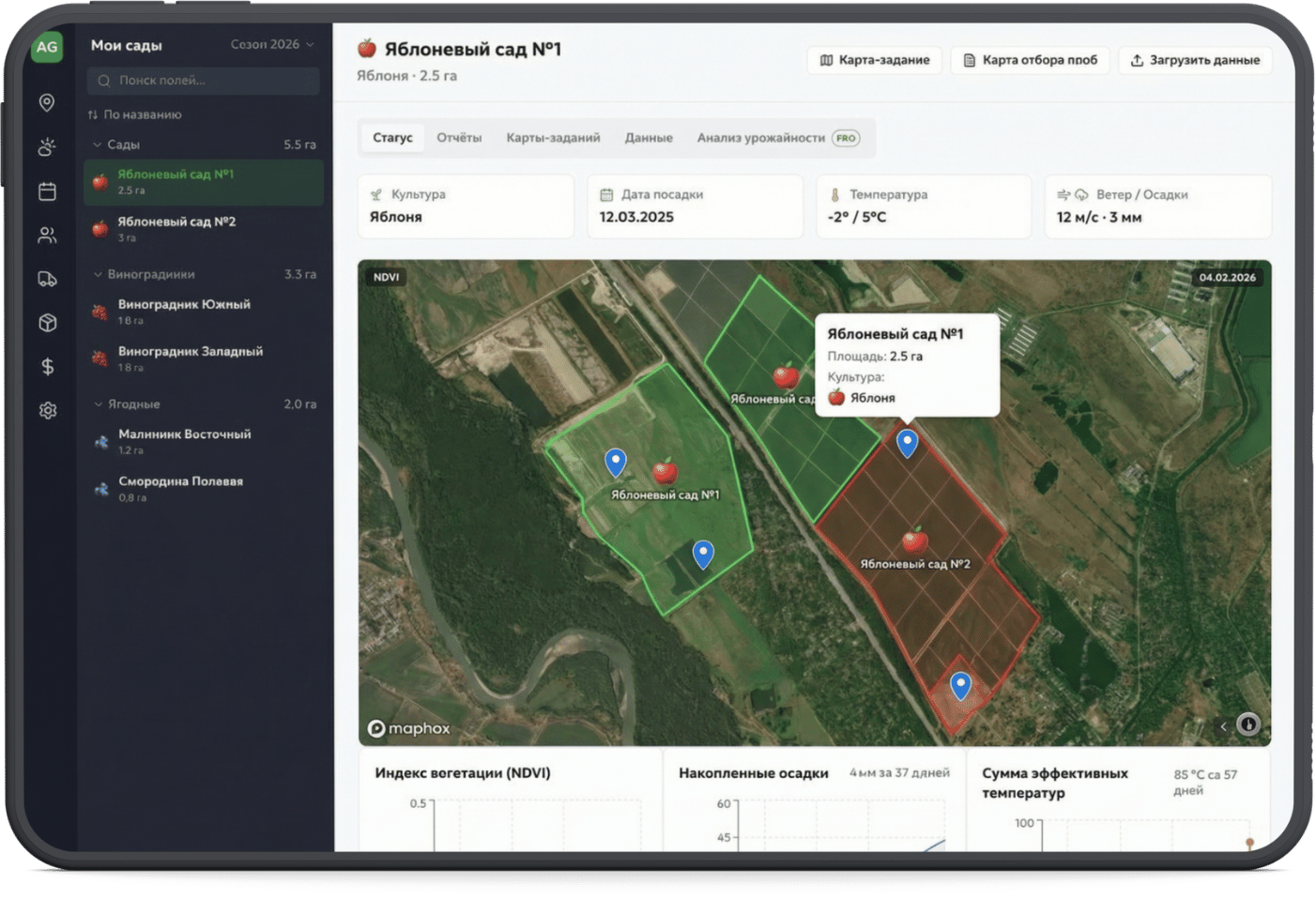Open the calendar icon in sidebar

point(47,191)
